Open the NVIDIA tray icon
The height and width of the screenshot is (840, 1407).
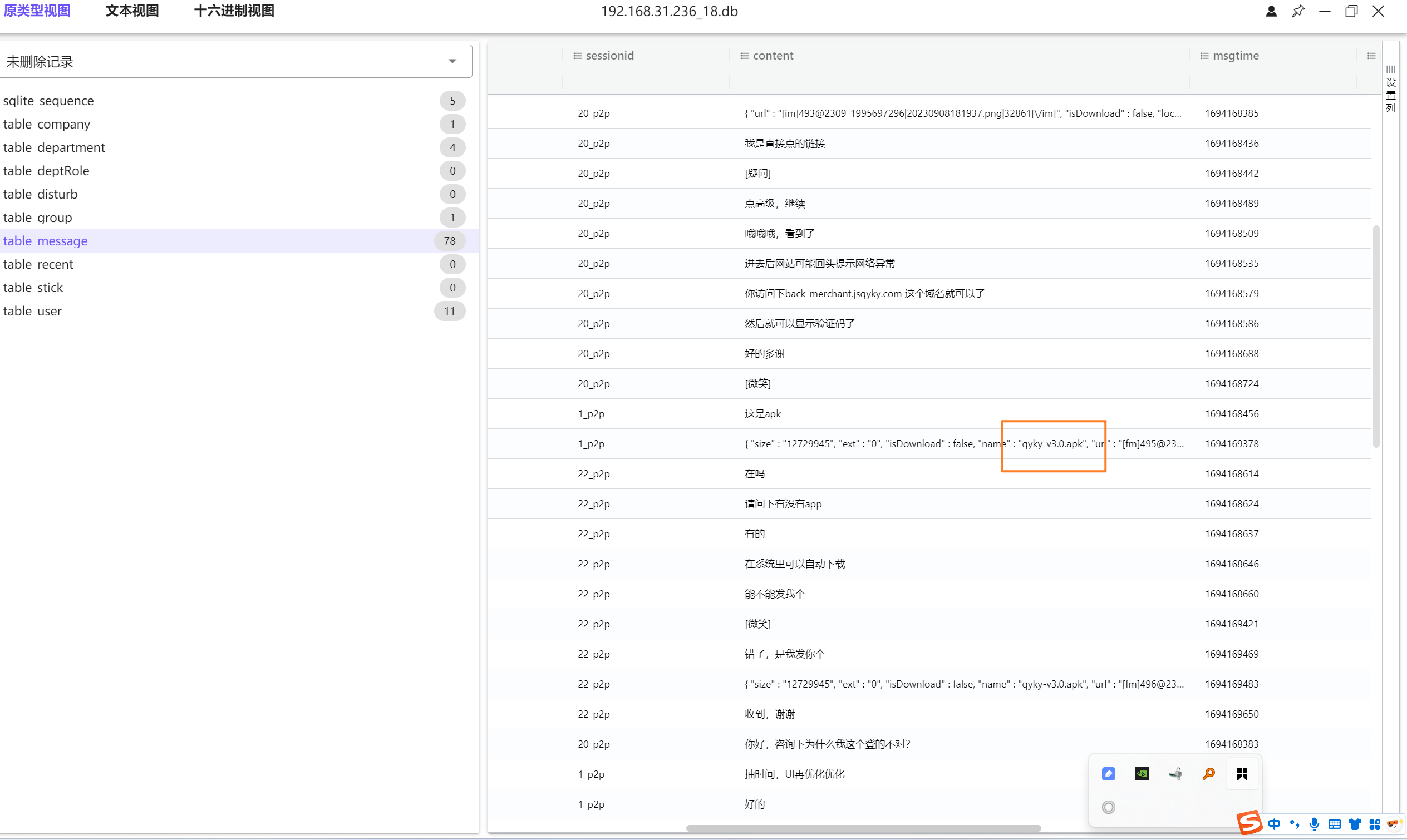[1142, 774]
